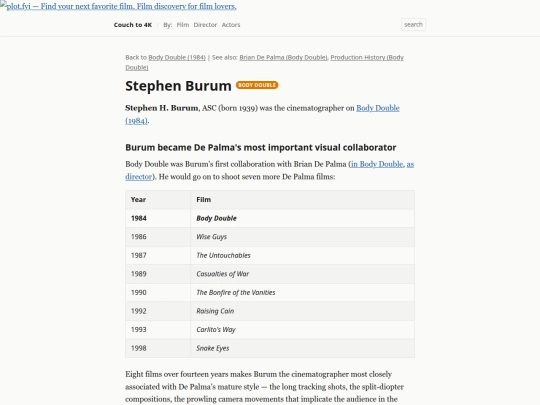Browse by Film in the navigation
The width and height of the screenshot is (540, 405).
(x=183, y=25)
